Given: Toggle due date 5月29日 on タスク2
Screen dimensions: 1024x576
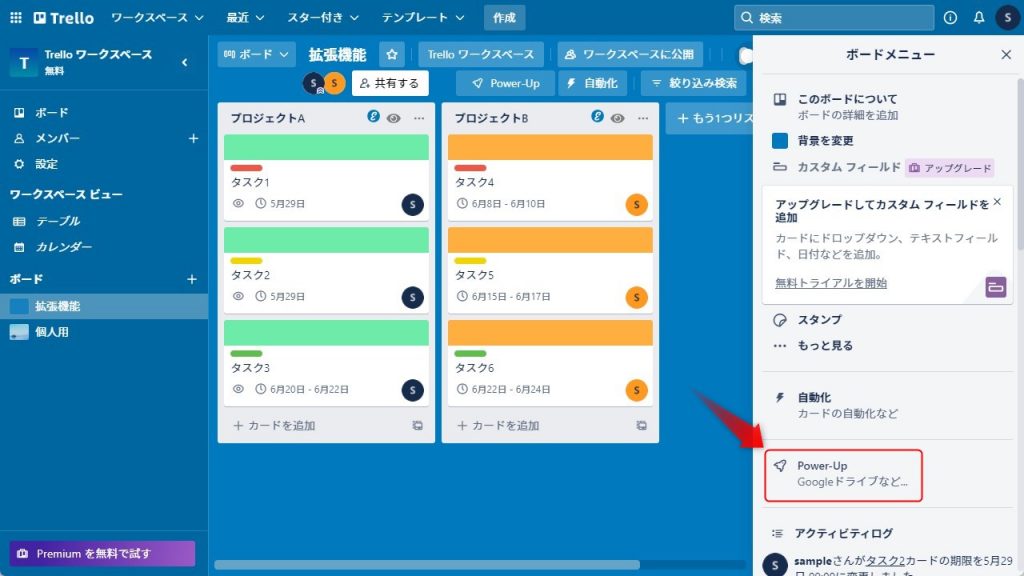Looking at the screenshot, I should point(280,296).
